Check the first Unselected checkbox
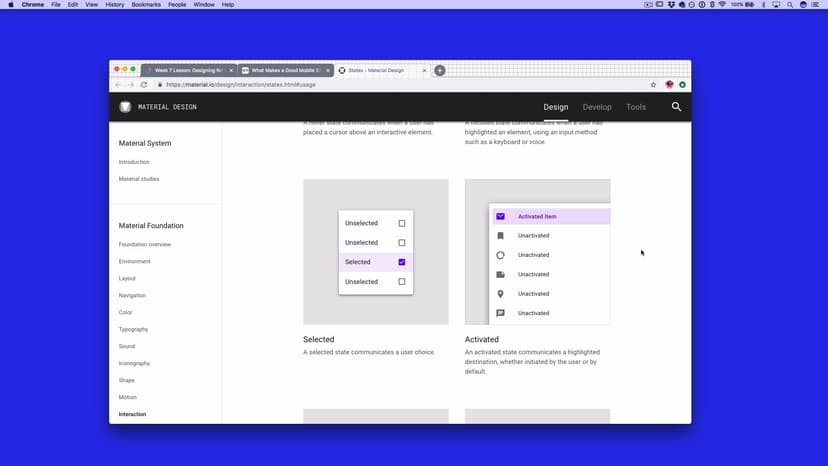Viewport: 828px width, 466px height. pos(402,223)
